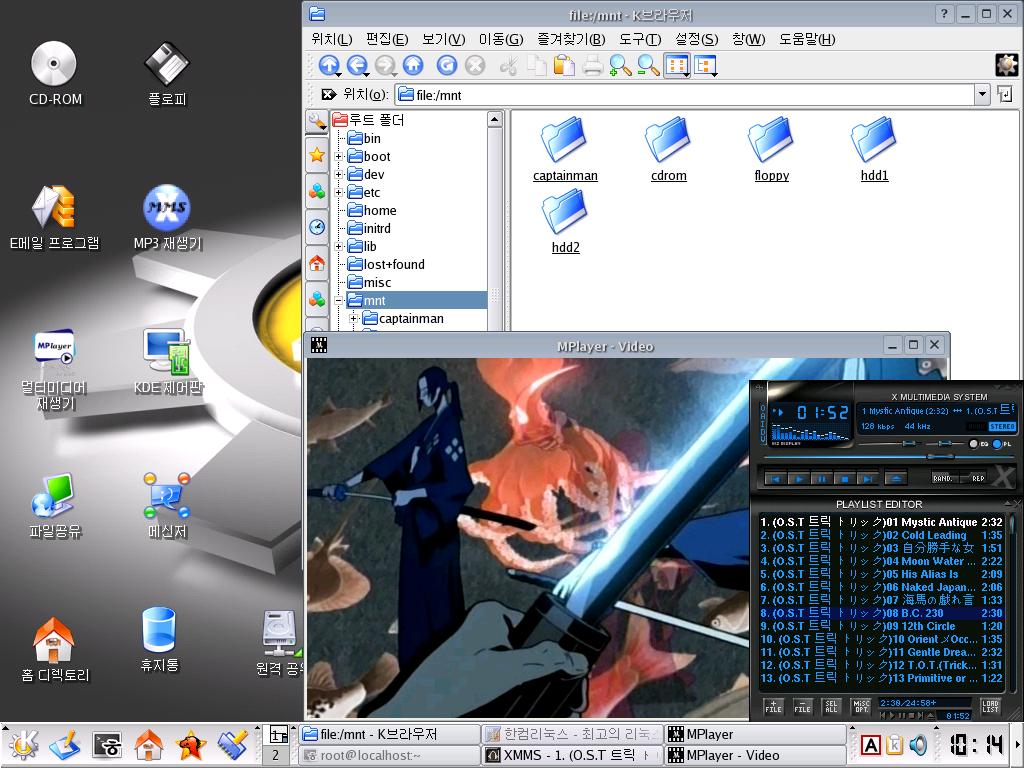
Task: Click the Print icon in Konqueror toolbar
Action: click(592, 65)
